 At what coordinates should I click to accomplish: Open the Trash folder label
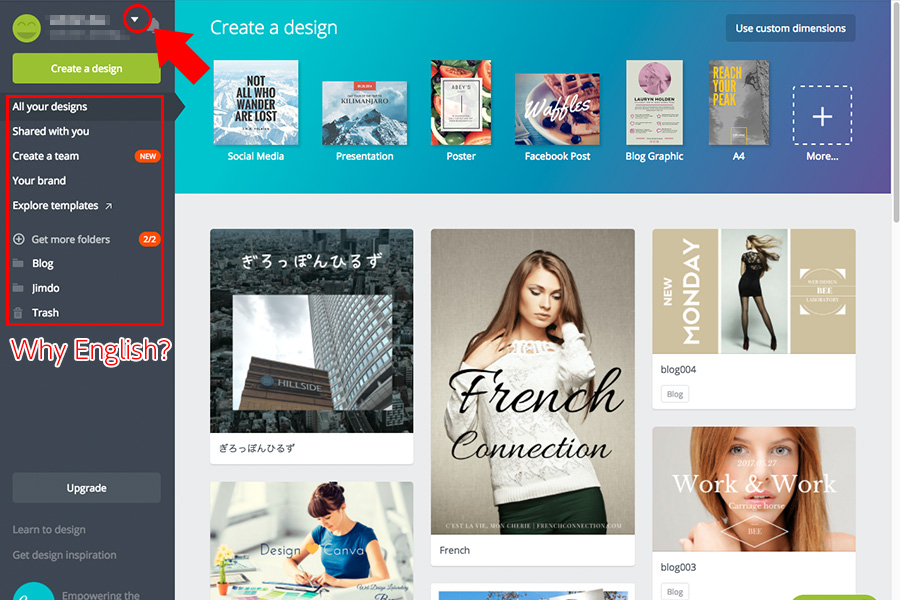click(x=45, y=313)
